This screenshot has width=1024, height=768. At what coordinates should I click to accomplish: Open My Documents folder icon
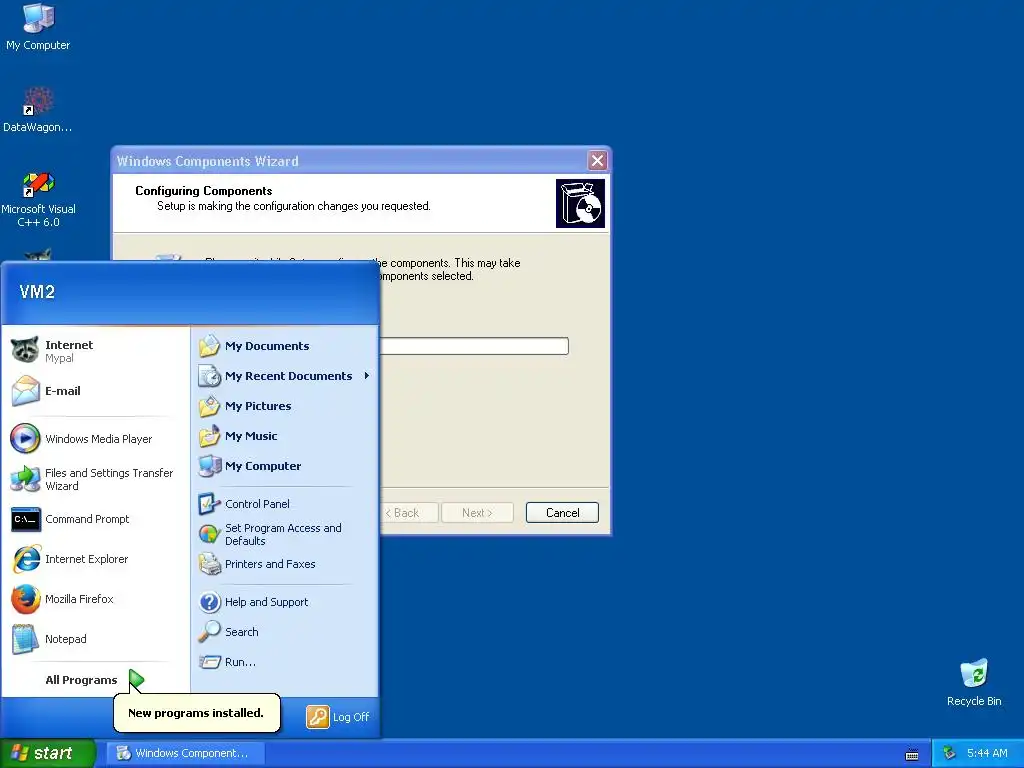(210, 346)
